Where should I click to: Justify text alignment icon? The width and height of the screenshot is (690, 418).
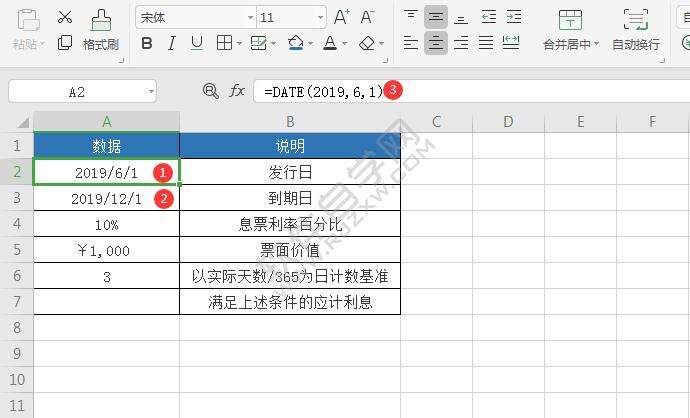coord(486,43)
